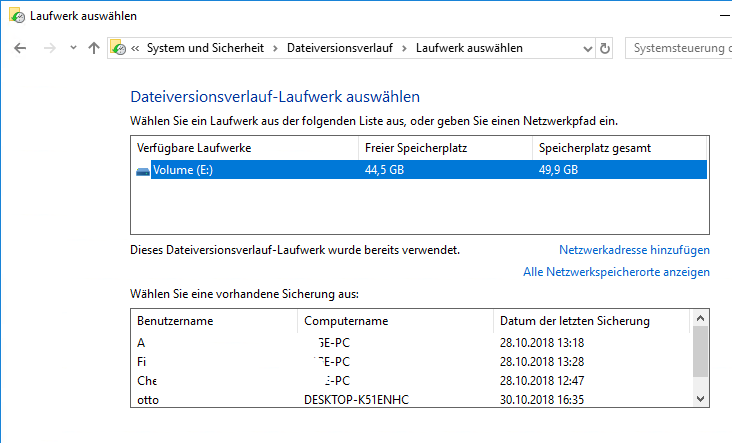Image resolution: width=732 pixels, height=443 pixels.
Task: Click the 30.10.2018 16:35 backup date
Action: tap(542, 400)
